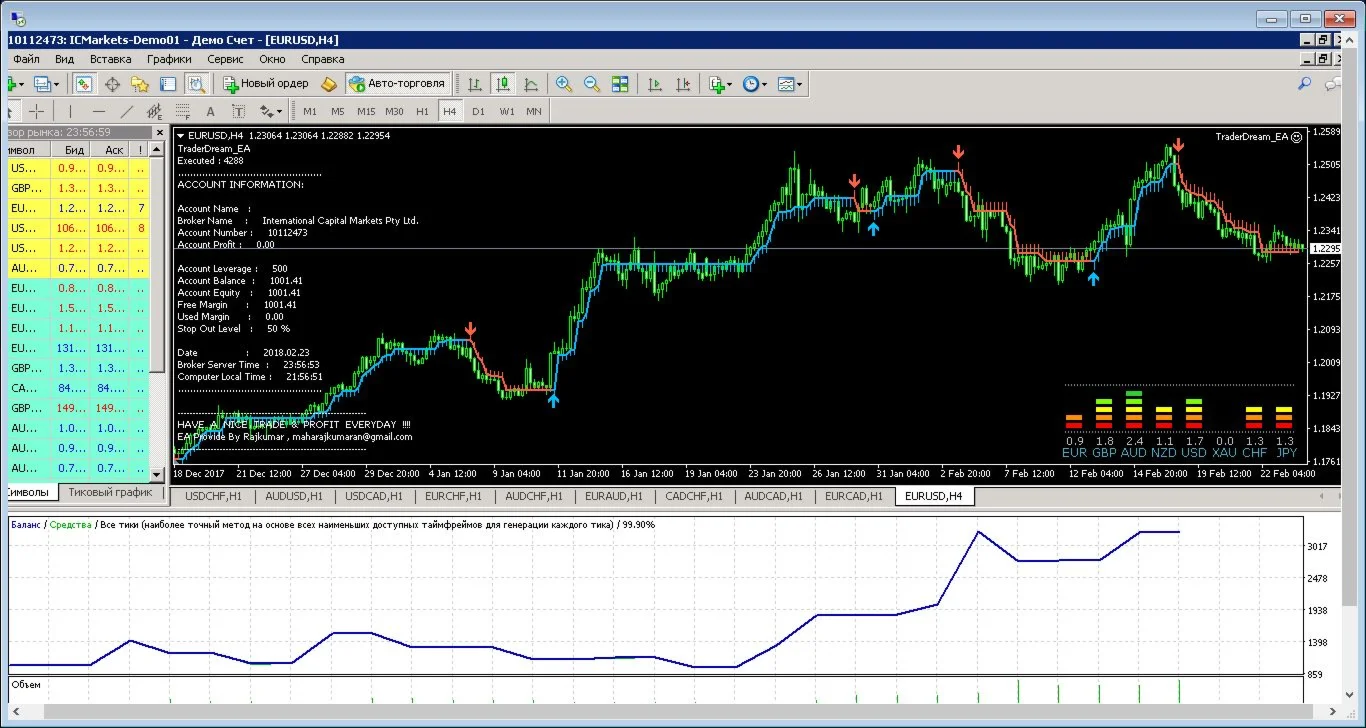Expand the chart templates dropdown arrow
This screenshot has height=728, width=1366.
pos(800,85)
